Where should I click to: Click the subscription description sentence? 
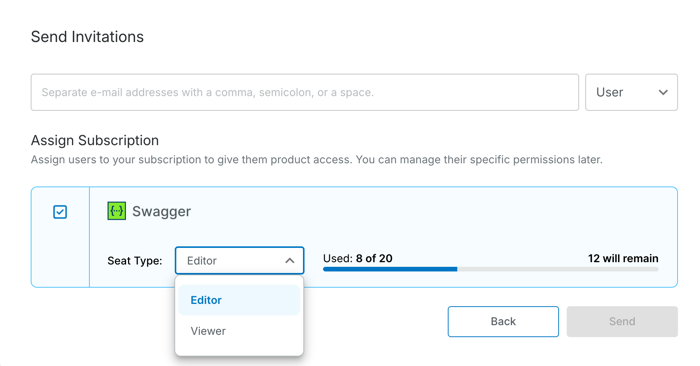click(x=317, y=160)
